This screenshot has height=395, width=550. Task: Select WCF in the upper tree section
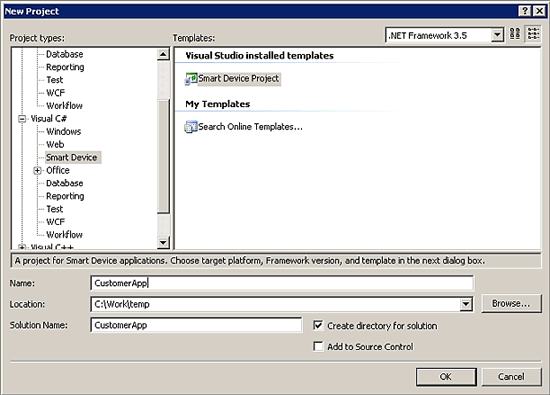pos(55,93)
